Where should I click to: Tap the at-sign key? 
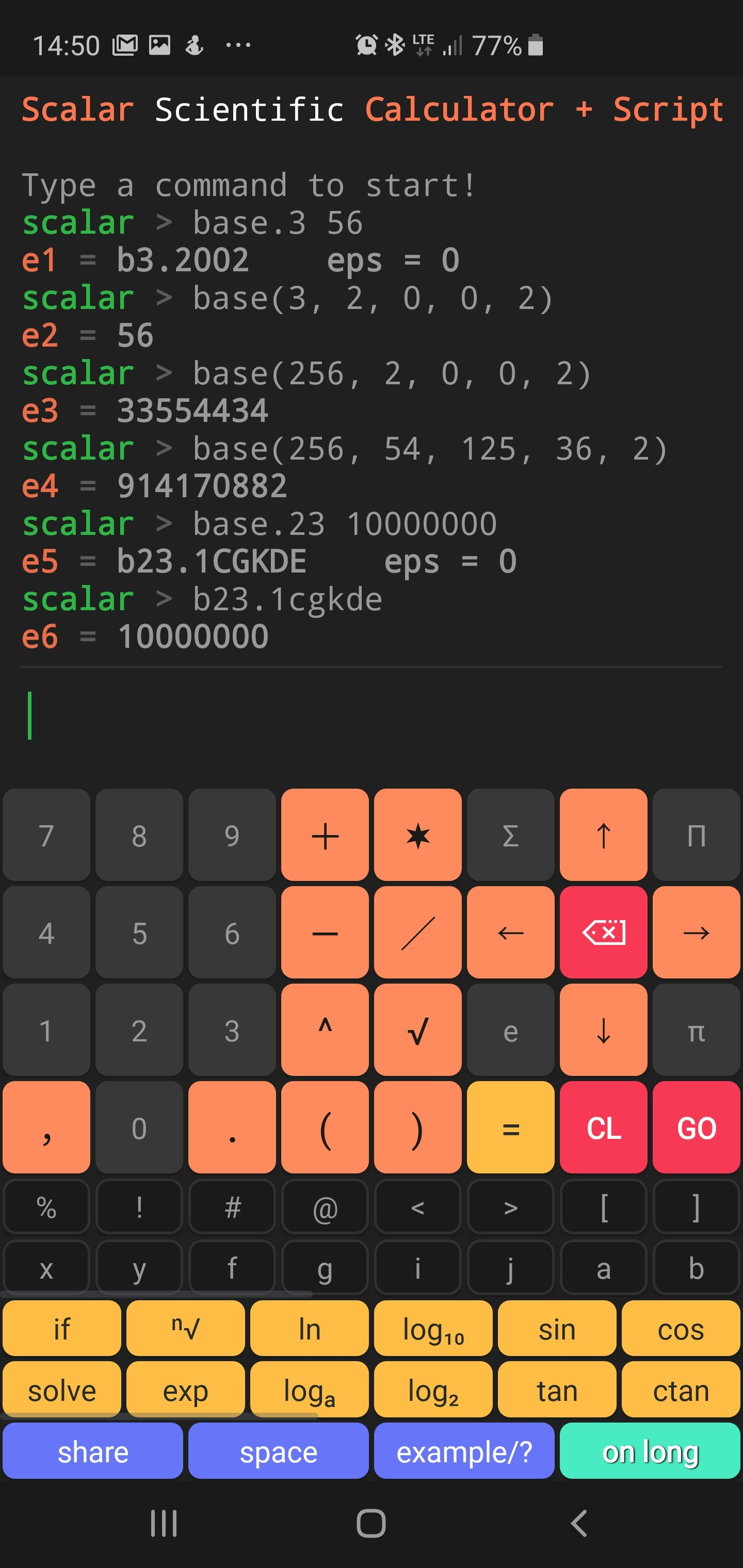click(x=325, y=1206)
